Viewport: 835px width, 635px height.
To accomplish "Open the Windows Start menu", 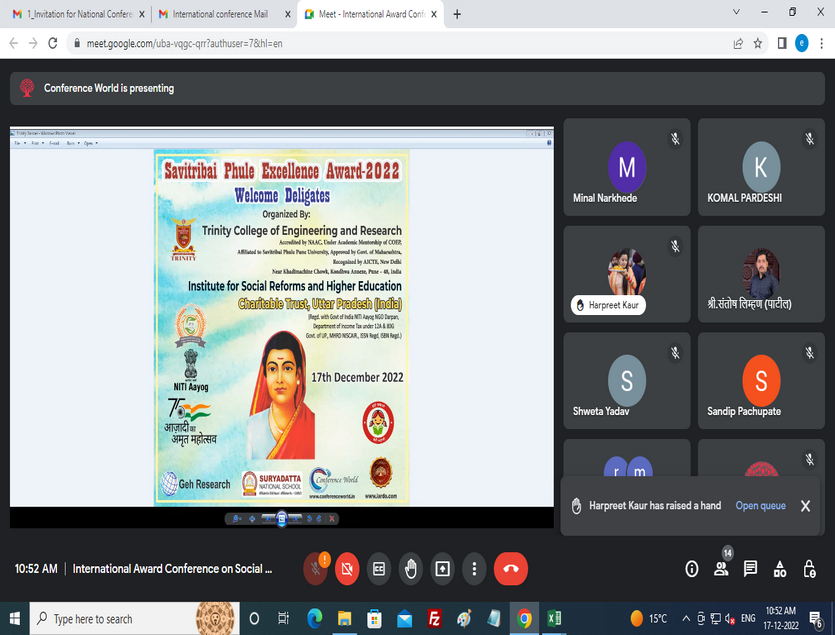I will click(14, 618).
